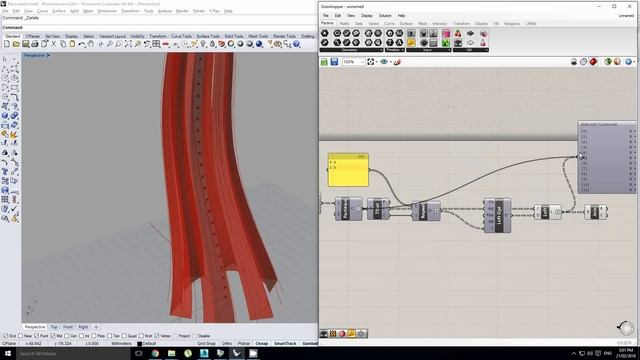The height and width of the screenshot is (360, 640).
Task: Click the Rhino Command input field
Action: [x=169, y=27]
